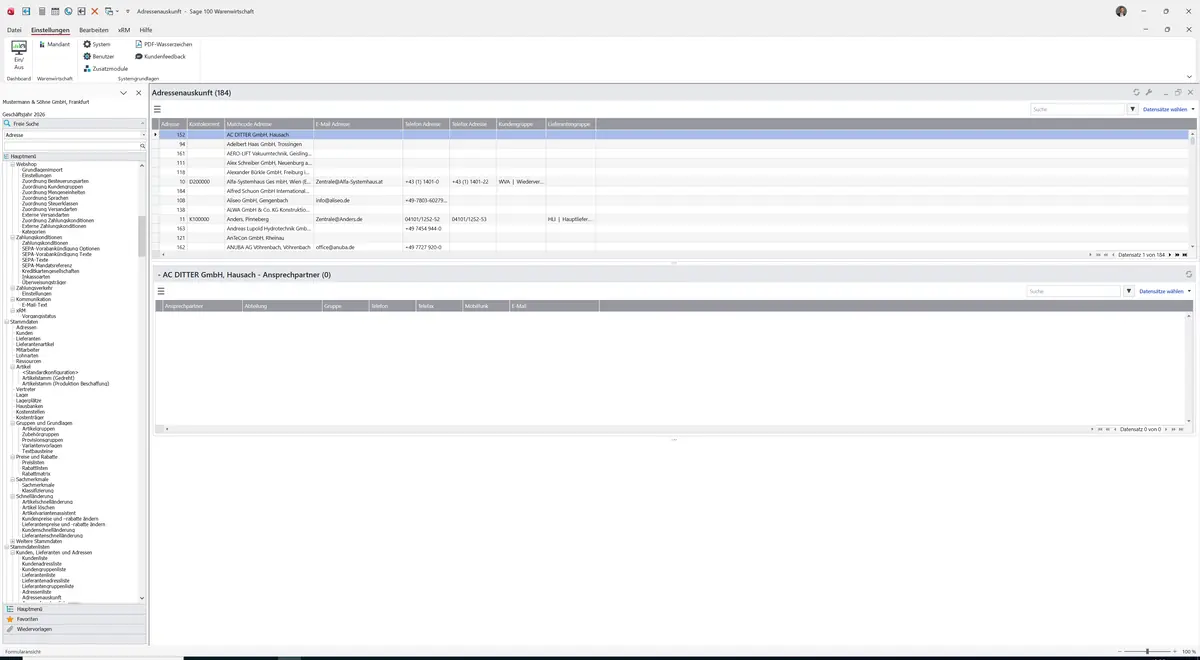Collapse the navigation pane chevron
Image resolution: width=1200 pixels, height=660 pixels.
(123, 92)
